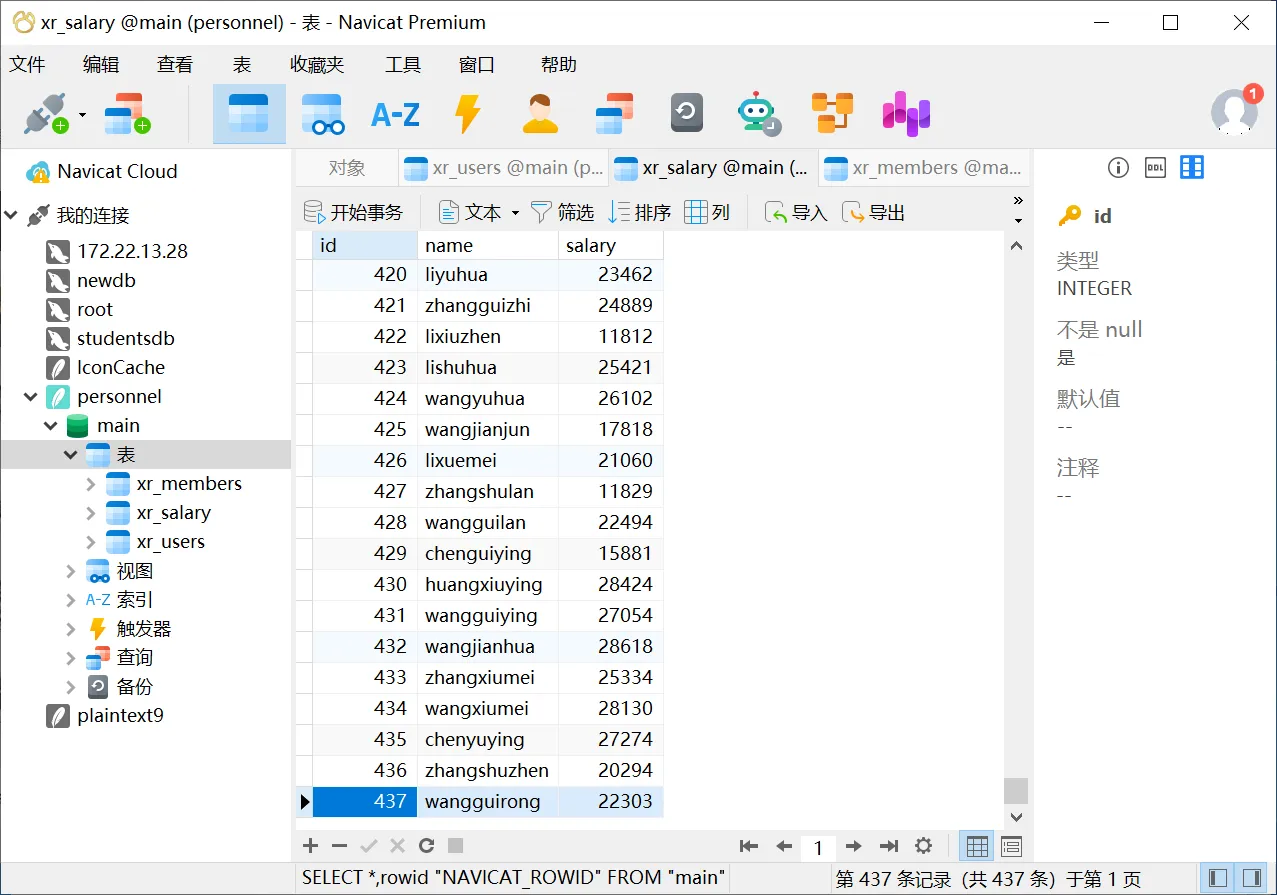Open the Automation robot icon
This screenshot has width=1277, height=895.
(758, 114)
